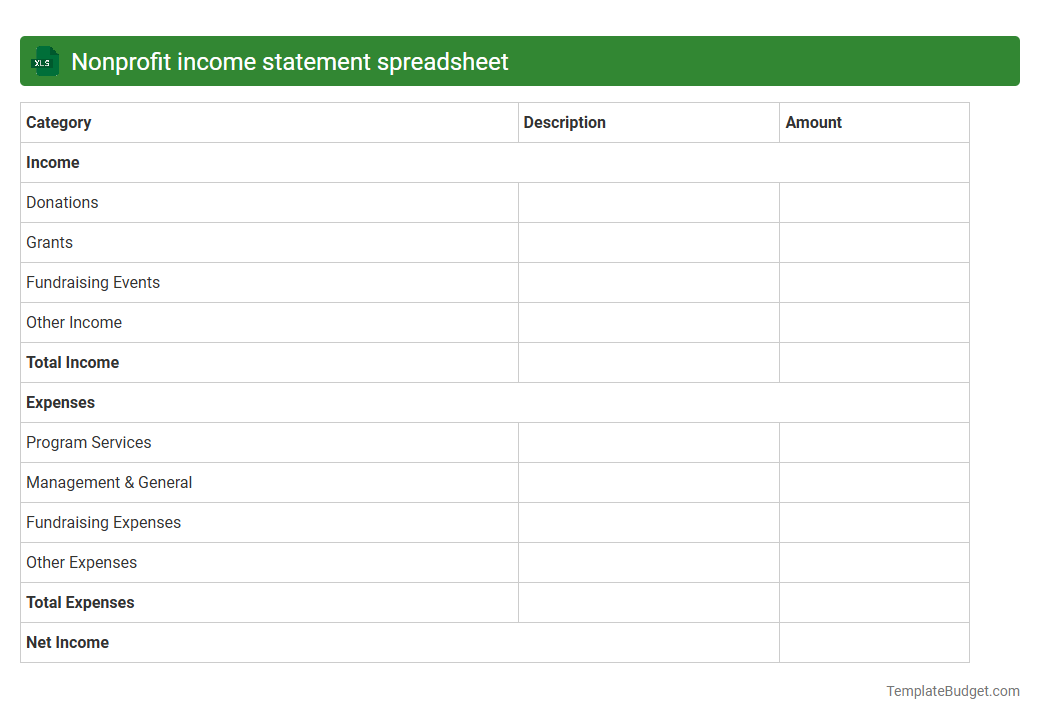This screenshot has width=1040, height=720.
Task: Click the Fundraising Events cell
Action: (x=93, y=282)
